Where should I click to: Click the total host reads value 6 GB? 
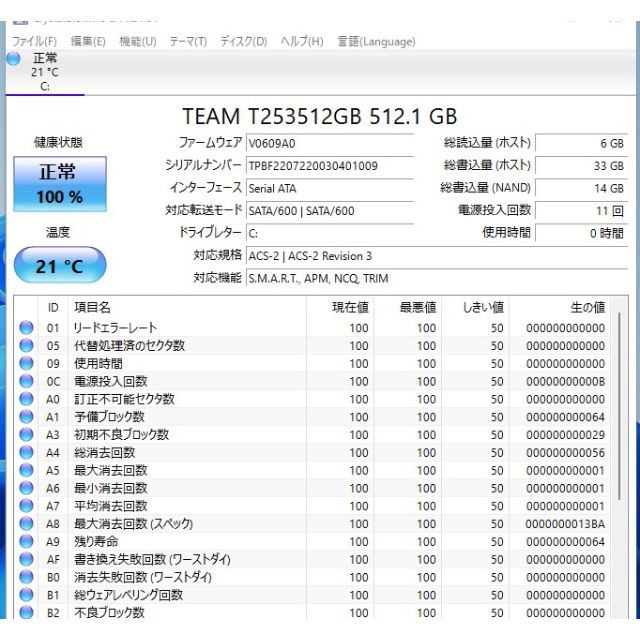(x=581, y=143)
